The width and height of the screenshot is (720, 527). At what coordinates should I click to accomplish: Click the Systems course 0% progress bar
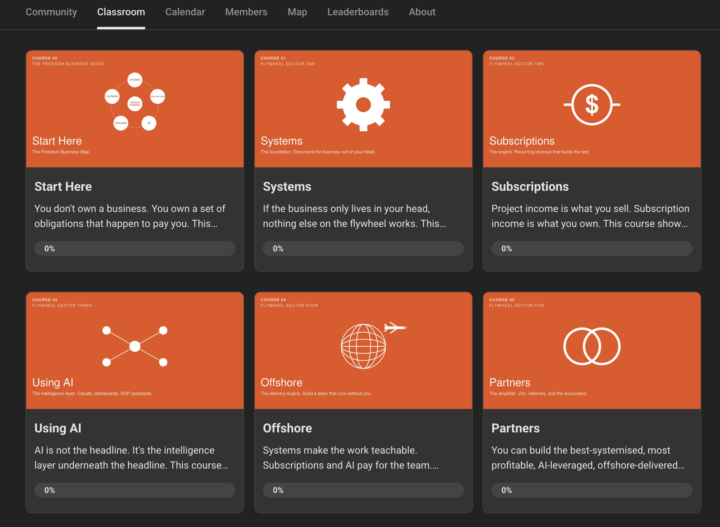363,248
